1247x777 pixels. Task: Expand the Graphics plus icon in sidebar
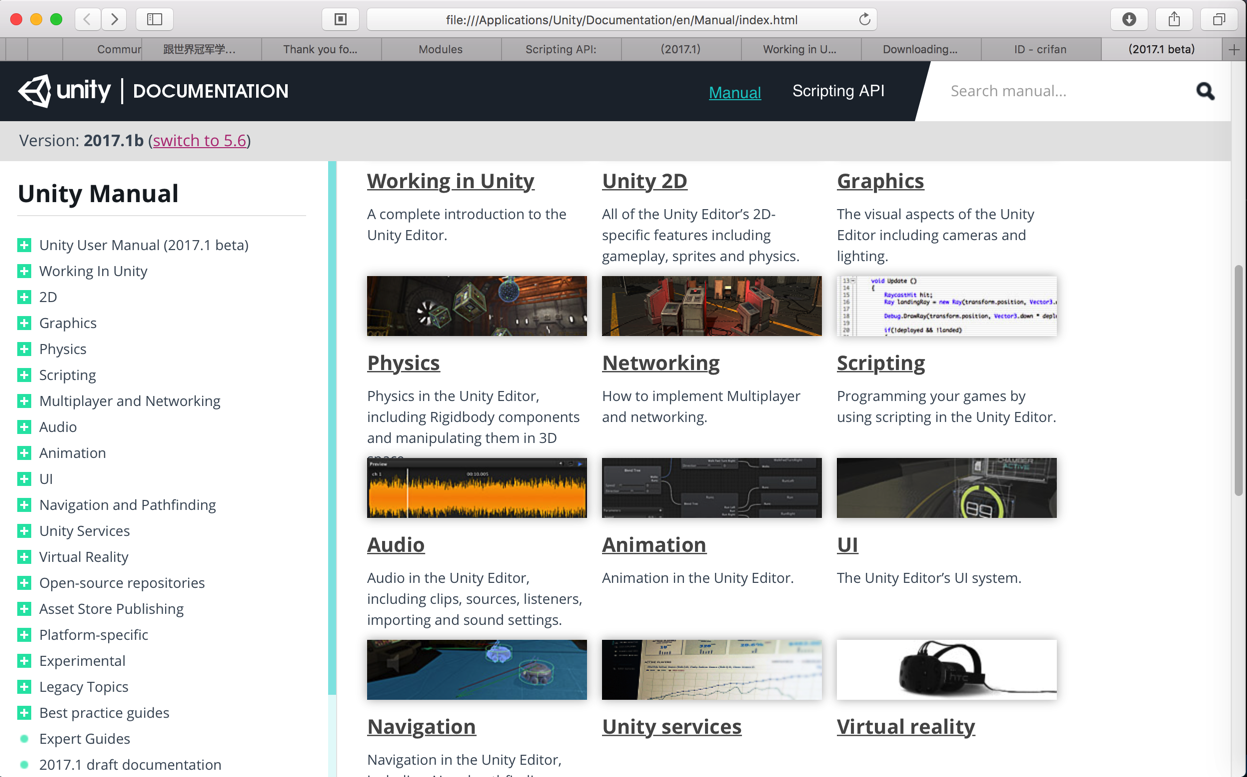(24, 323)
